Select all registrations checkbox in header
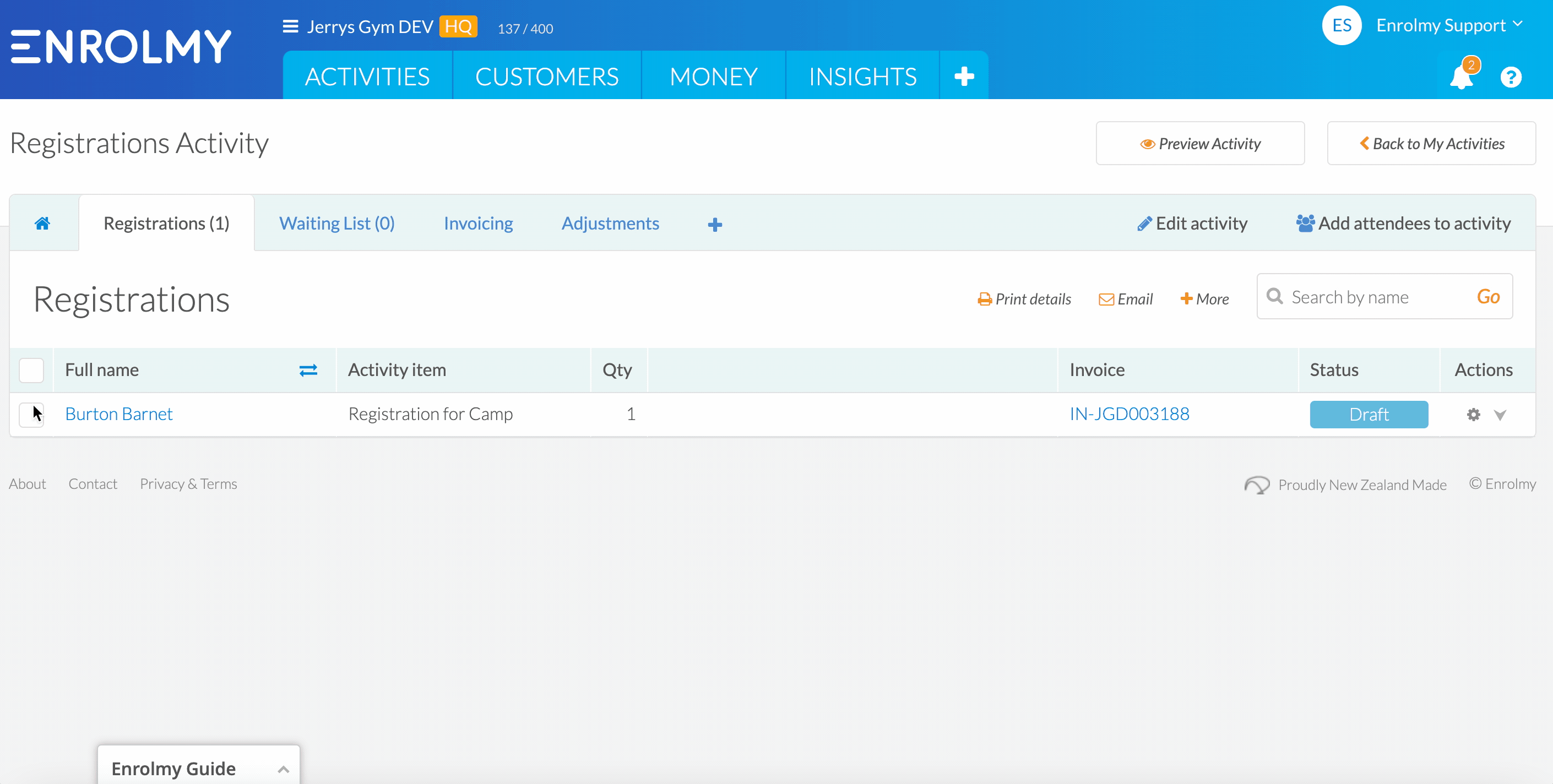Viewport: 1553px width, 784px height. [31, 370]
